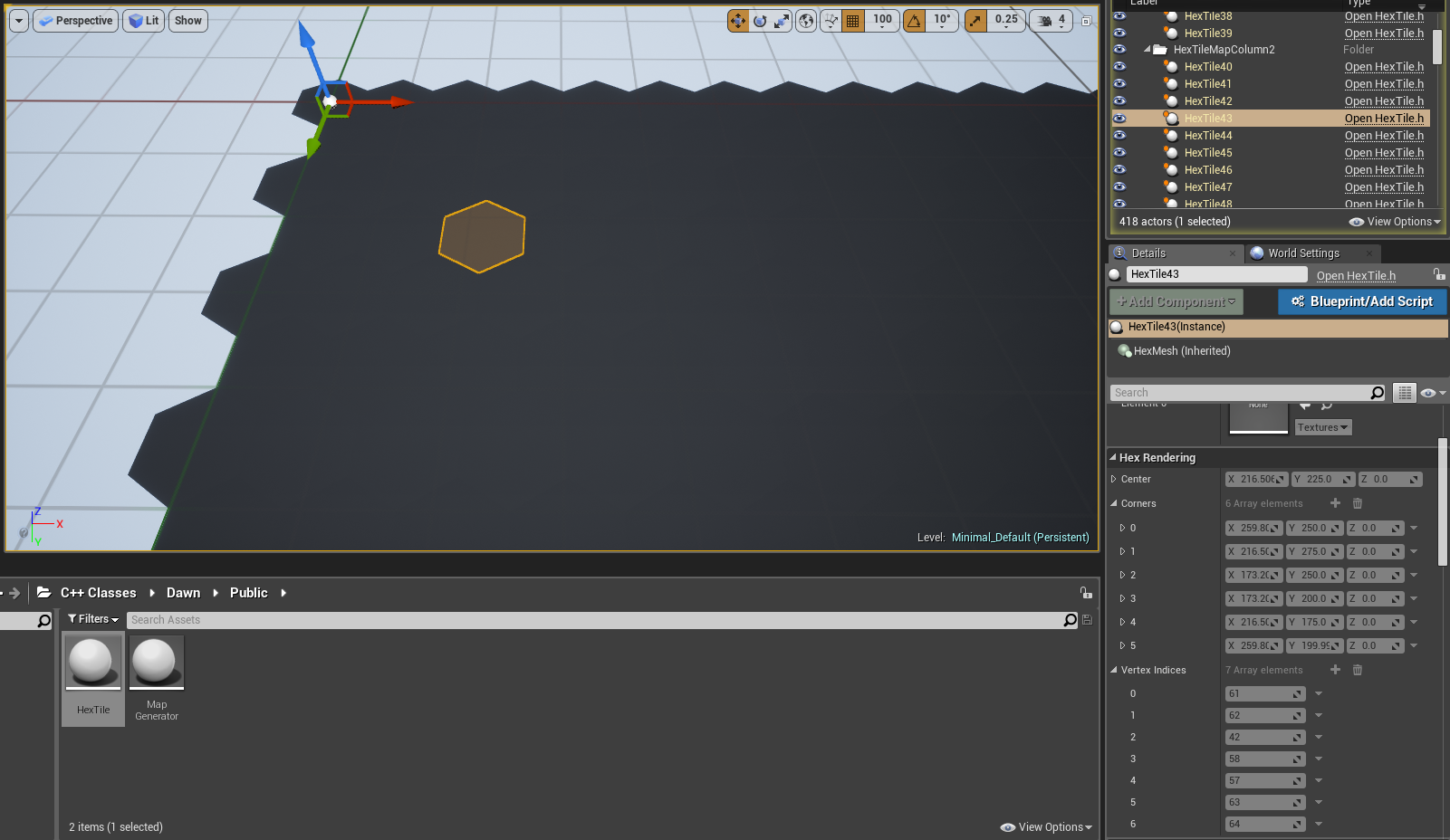1450x840 pixels.
Task: Hide HexTile43 using its eye icon
Action: [1120, 119]
